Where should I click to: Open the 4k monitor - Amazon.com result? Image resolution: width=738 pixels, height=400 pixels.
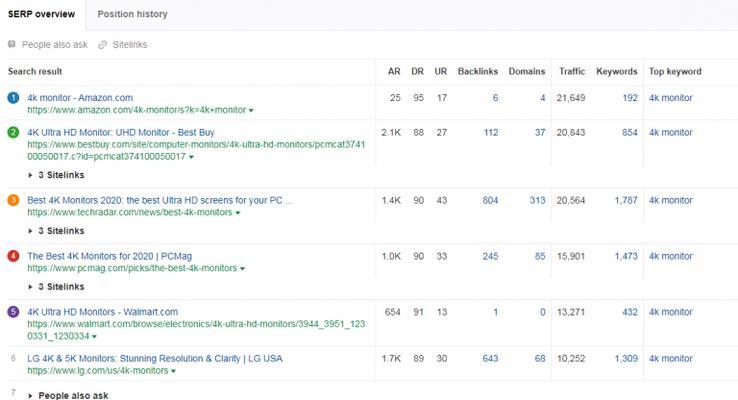click(x=80, y=98)
